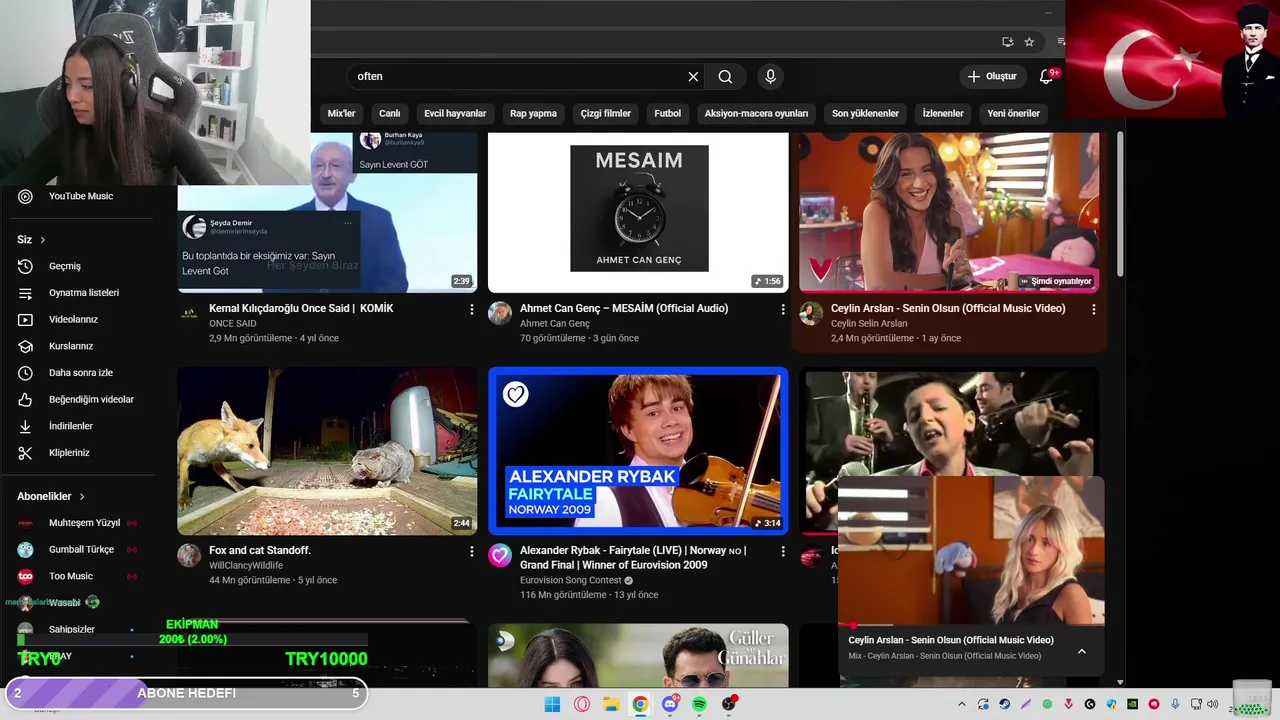This screenshot has height=720, width=1280.
Task: Open ONCE SAID channel avatar
Action: 189,313
